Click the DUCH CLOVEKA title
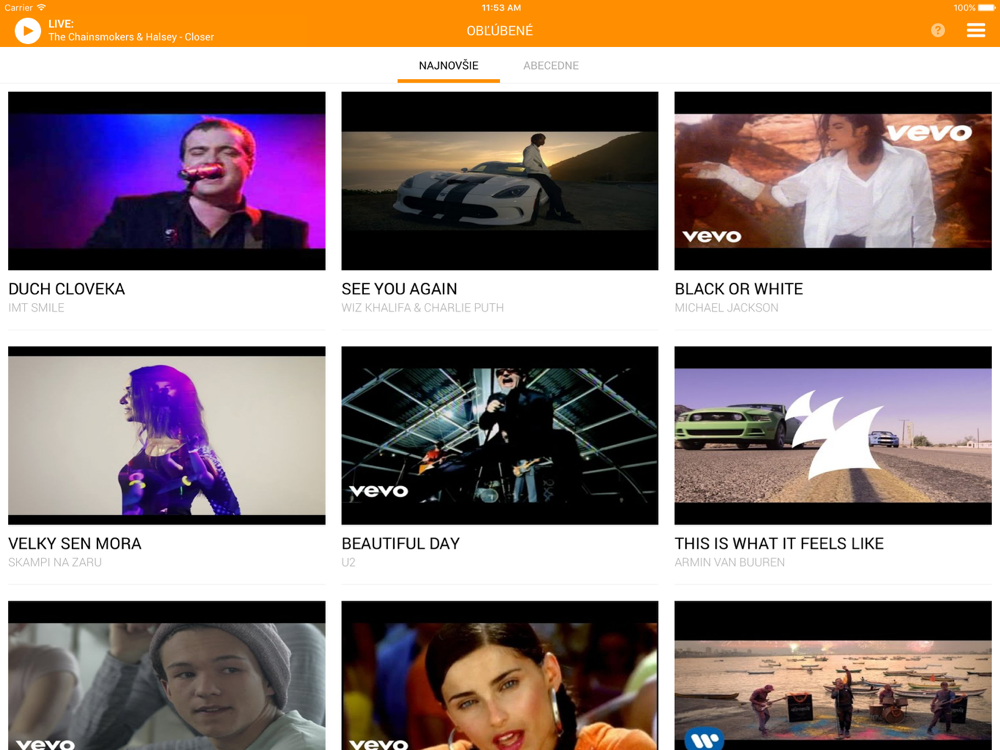 pos(66,289)
